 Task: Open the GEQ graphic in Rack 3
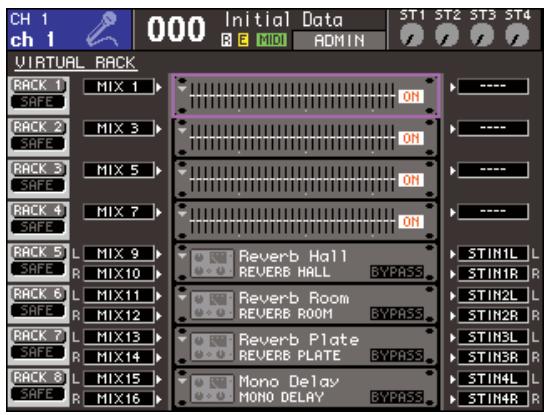(292, 179)
